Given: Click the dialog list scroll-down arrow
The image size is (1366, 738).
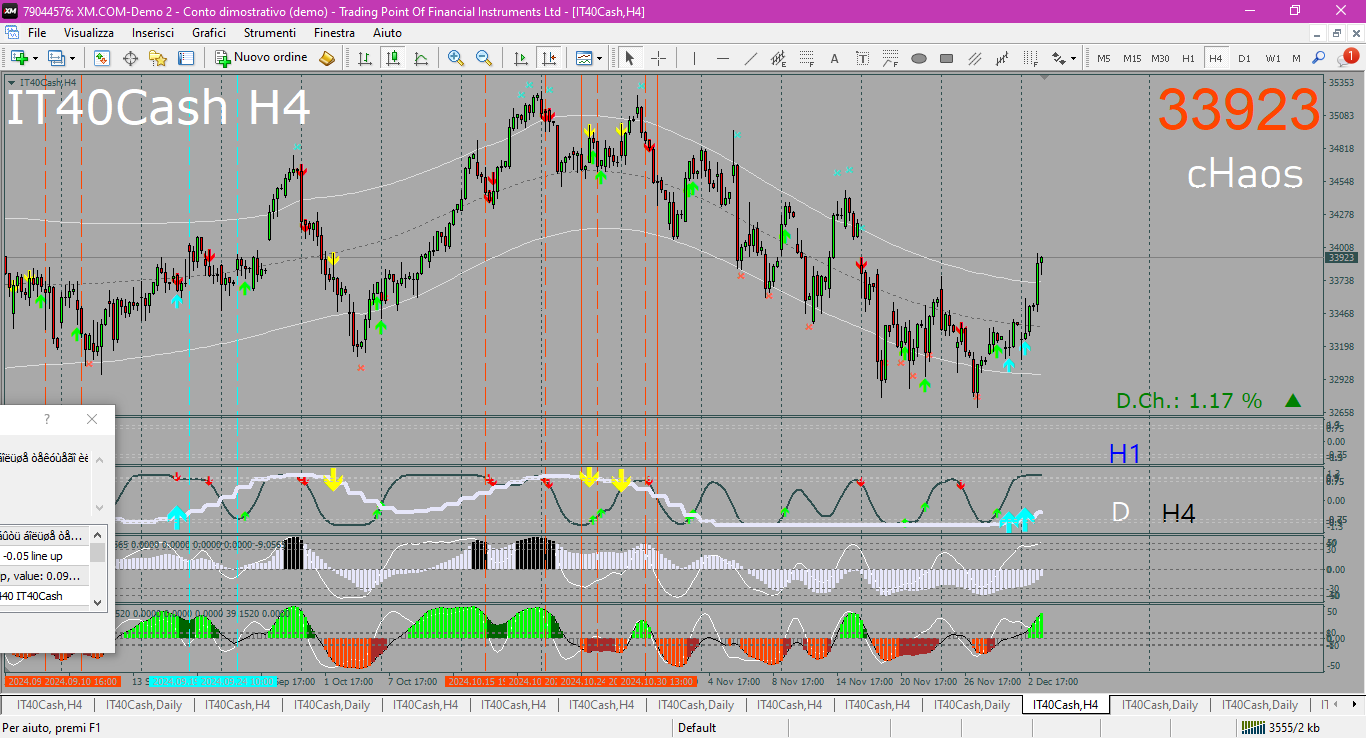Looking at the screenshot, I should pyautogui.click(x=98, y=601).
